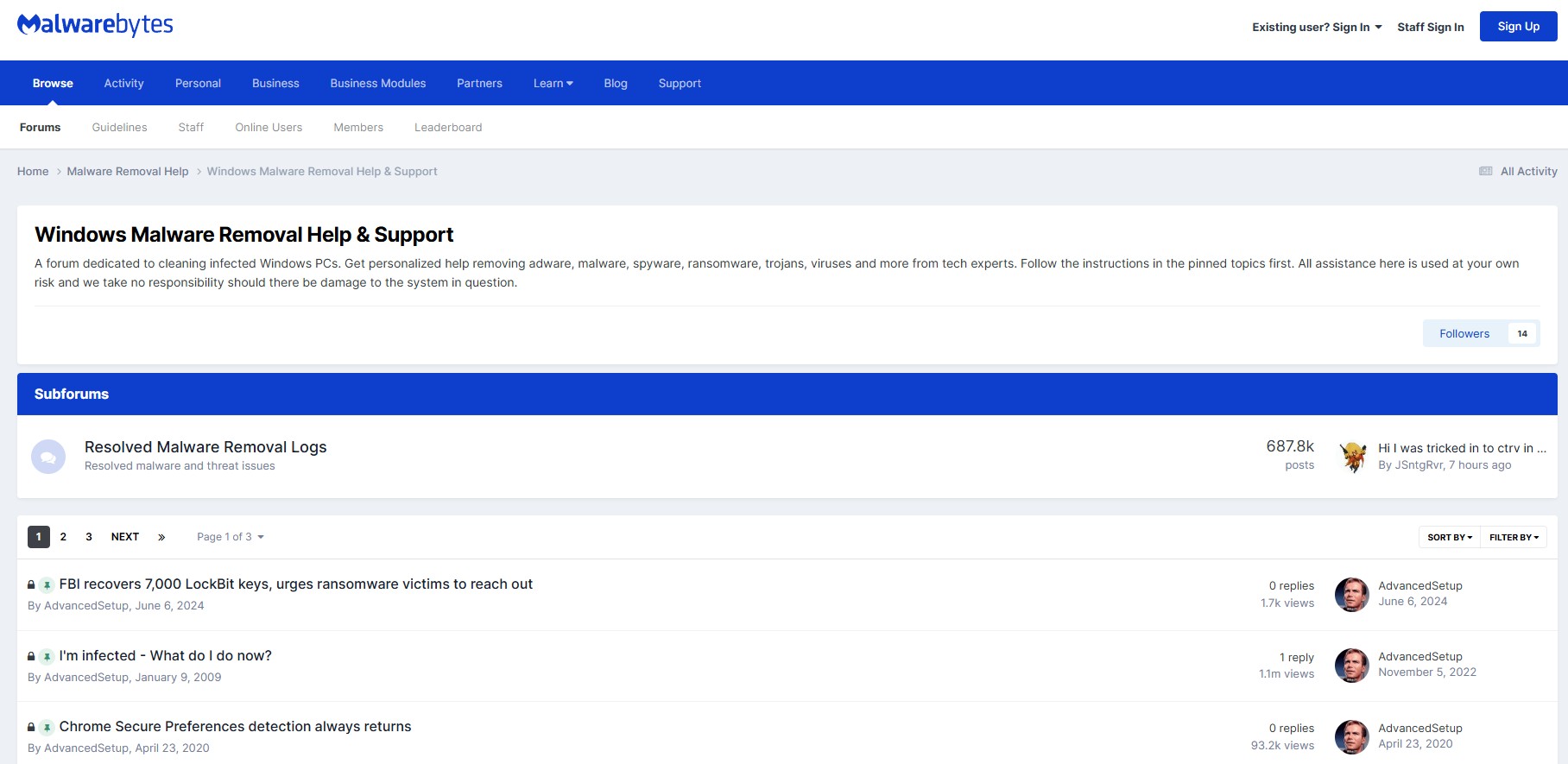Click the All Activity newspaper icon

click(1485, 171)
